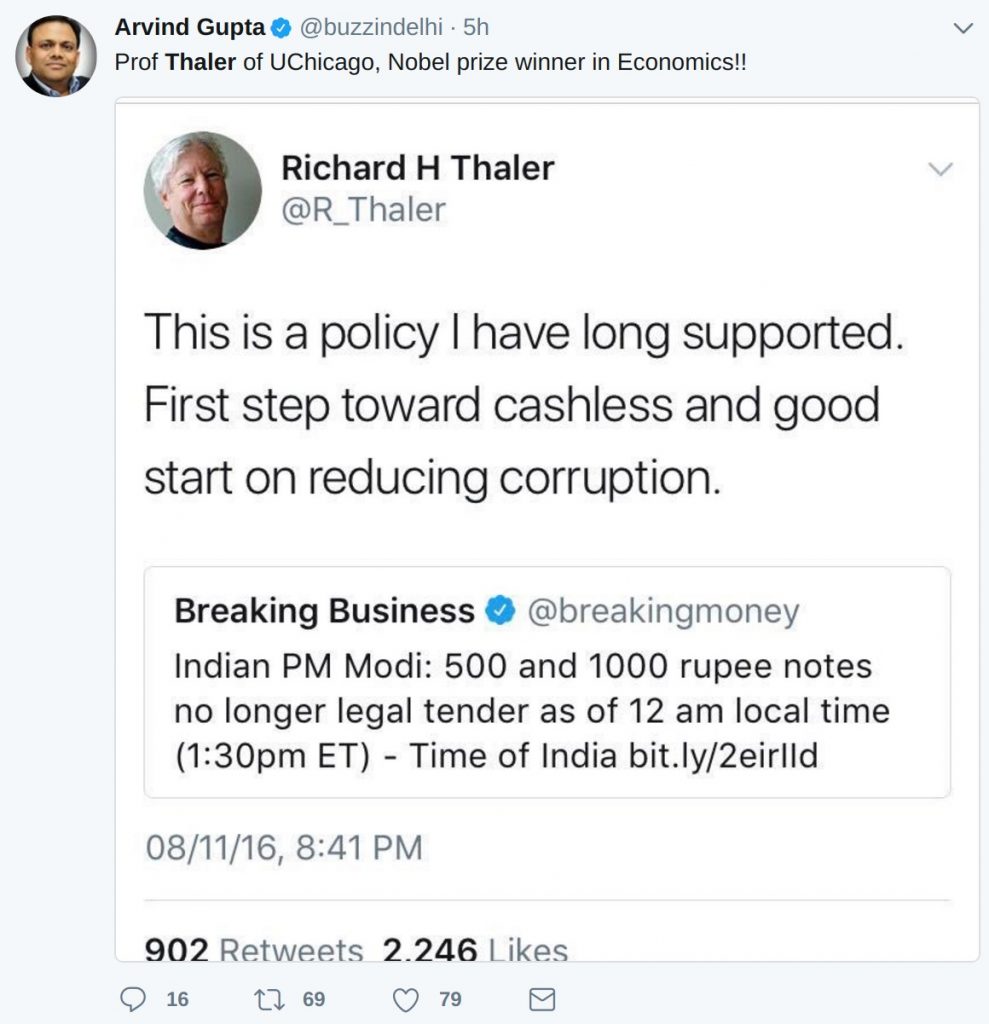Click the 5h tweet timestamp
The height and width of the screenshot is (1024, 989).
pyautogui.click(x=476, y=27)
